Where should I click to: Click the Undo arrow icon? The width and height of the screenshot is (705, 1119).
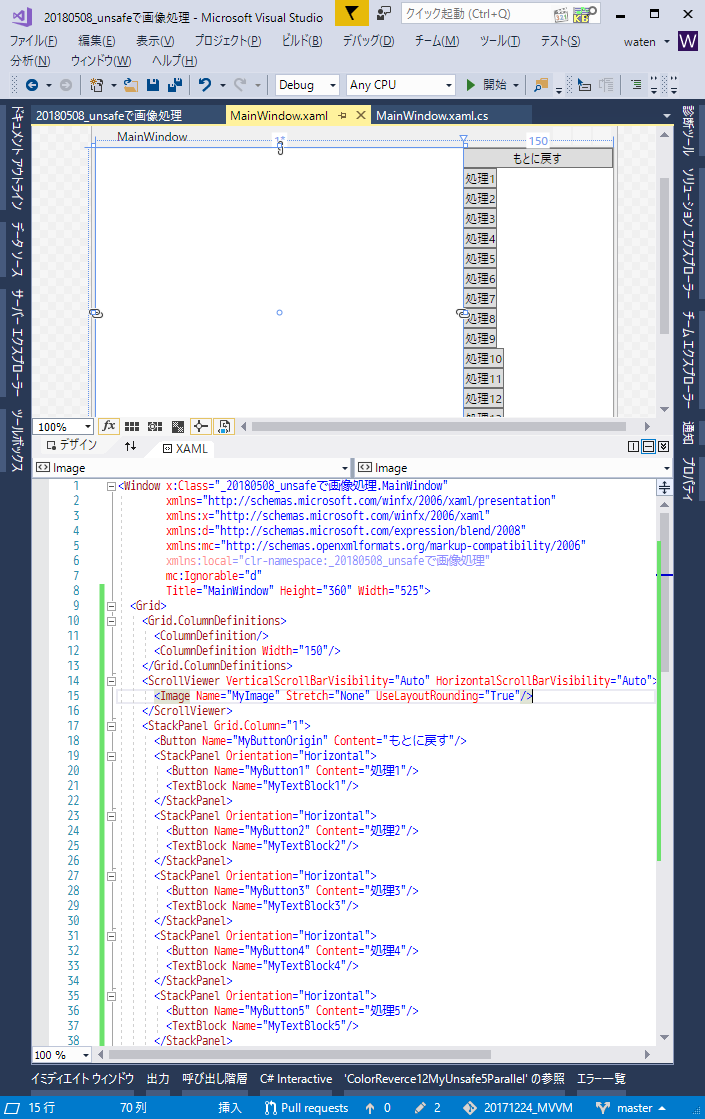click(x=205, y=85)
